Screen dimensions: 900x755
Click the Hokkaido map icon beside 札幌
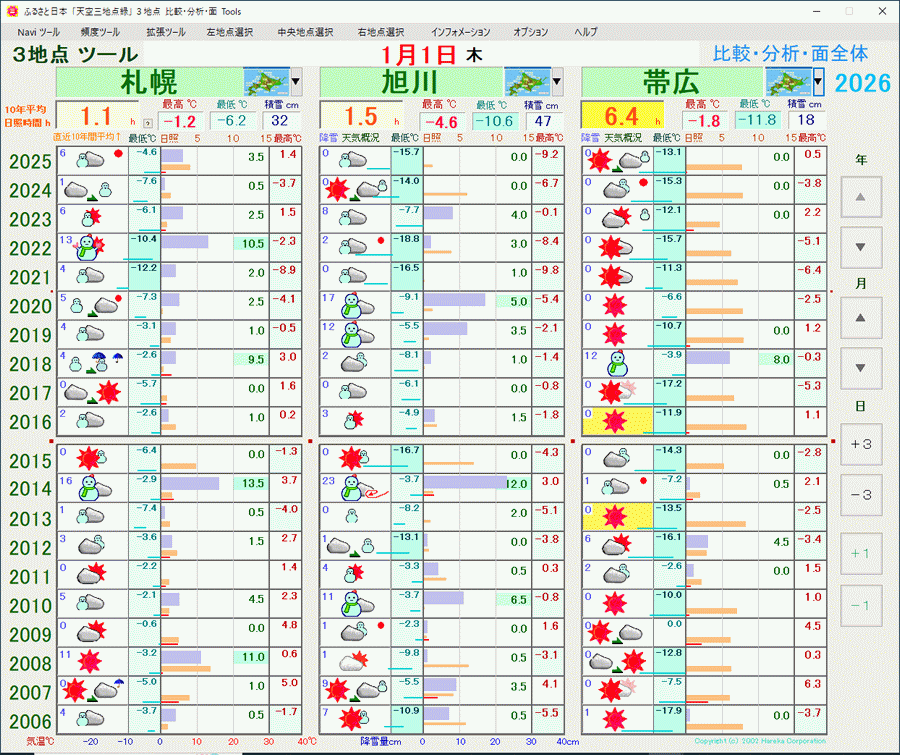pos(266,81)
